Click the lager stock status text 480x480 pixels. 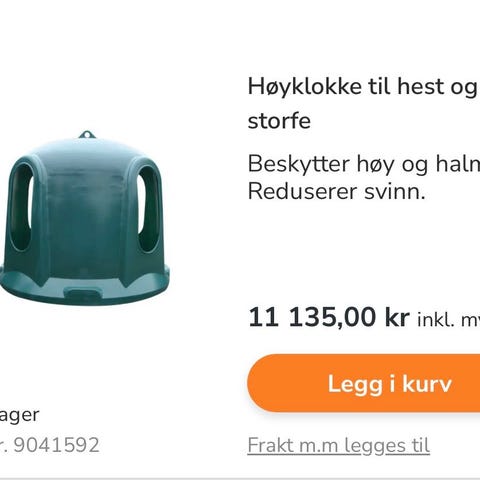click(x=19, y=416)
